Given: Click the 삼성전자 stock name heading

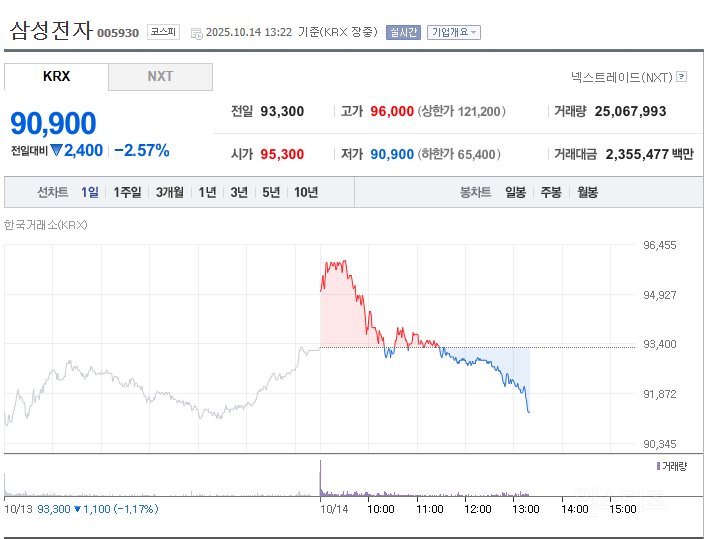Looking at the screenshot, I should [x=51, y=31].
